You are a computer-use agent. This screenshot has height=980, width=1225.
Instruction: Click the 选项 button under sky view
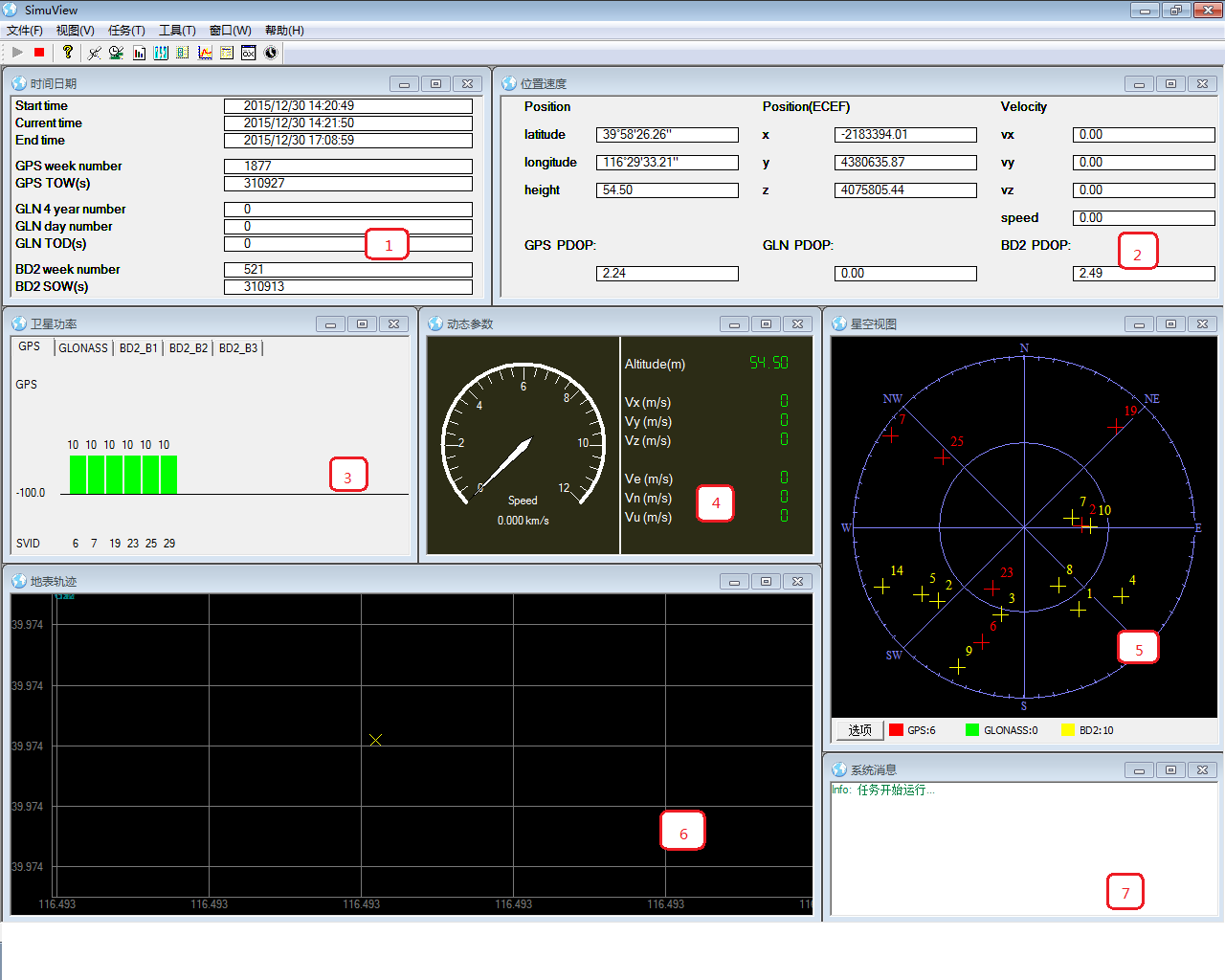tap(859, 730)
